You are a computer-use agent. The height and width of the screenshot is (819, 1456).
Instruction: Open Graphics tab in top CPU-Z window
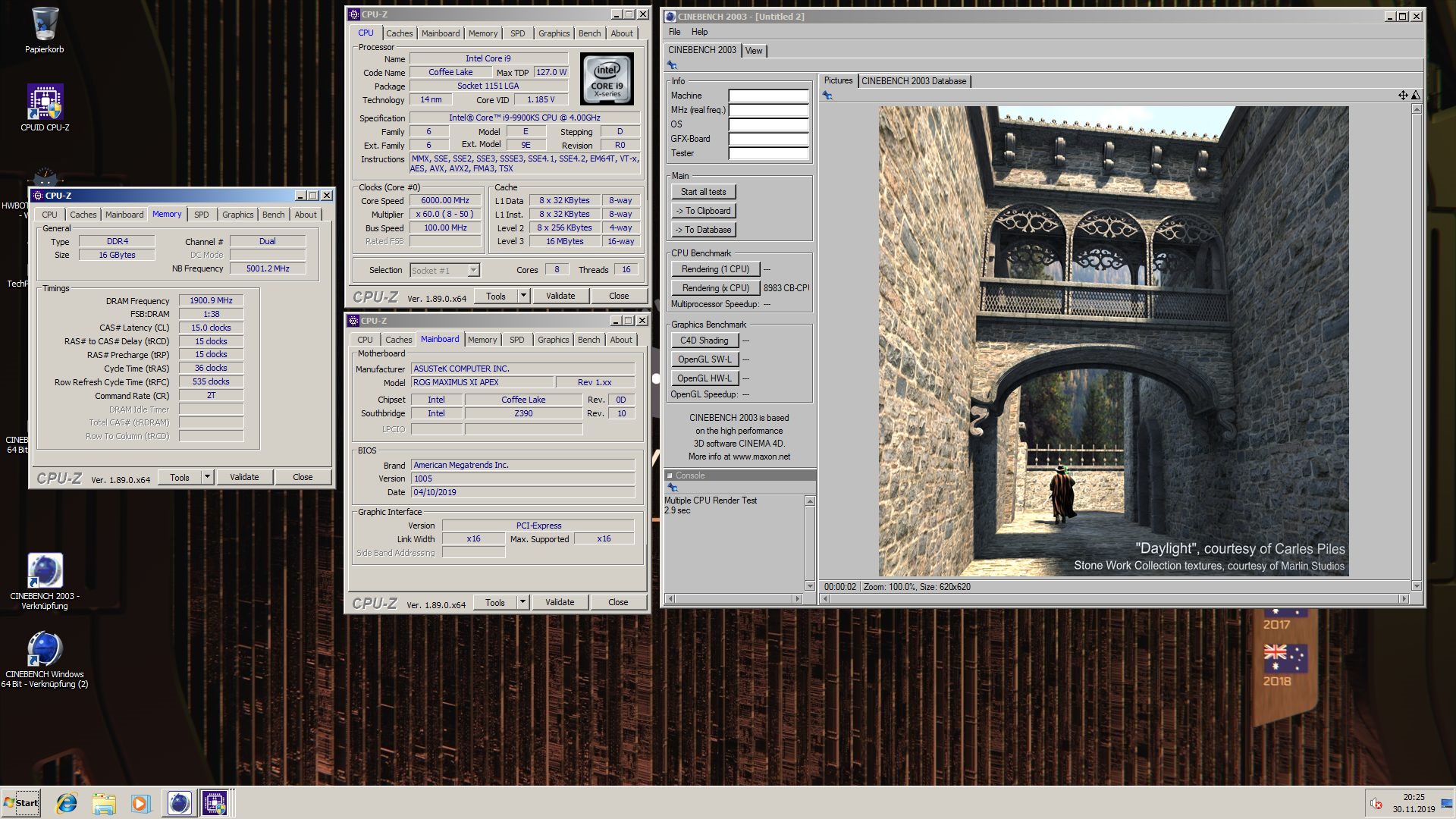click(x=554, y=33)
